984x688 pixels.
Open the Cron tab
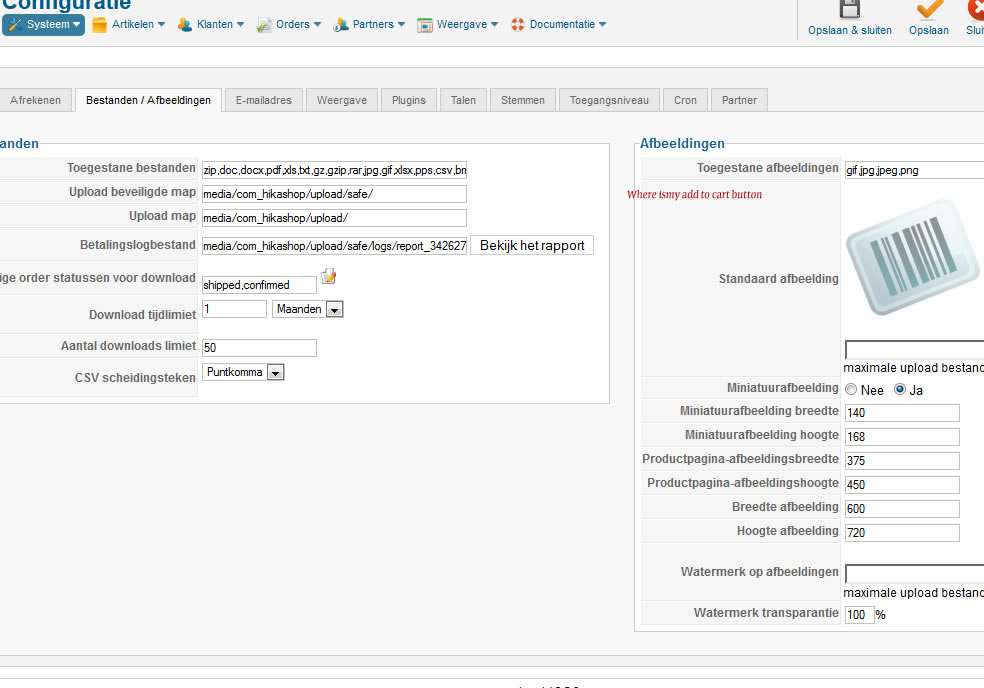point(685,100)
